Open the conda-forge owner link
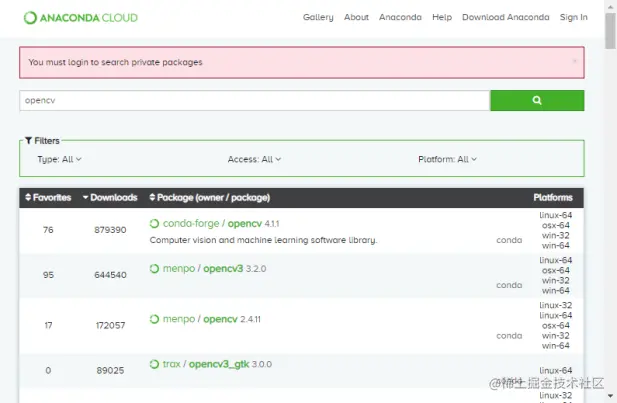 pyautogui.click(x=191, y=224)
